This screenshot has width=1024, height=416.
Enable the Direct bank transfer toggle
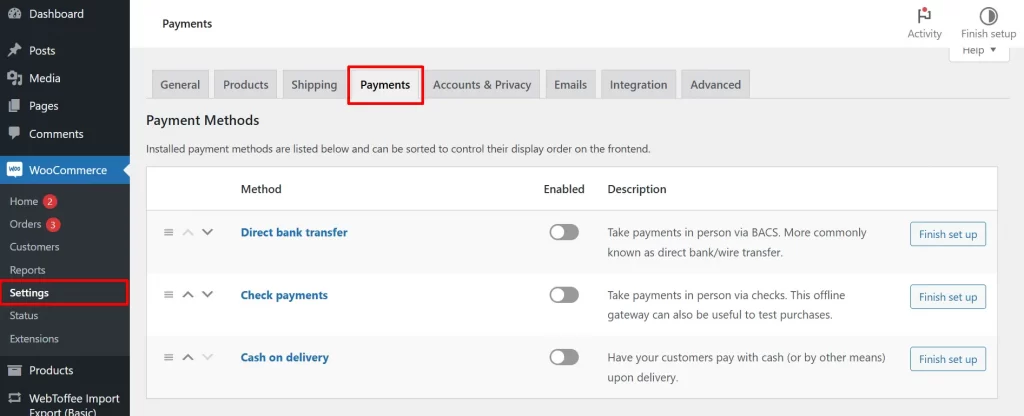564,232
